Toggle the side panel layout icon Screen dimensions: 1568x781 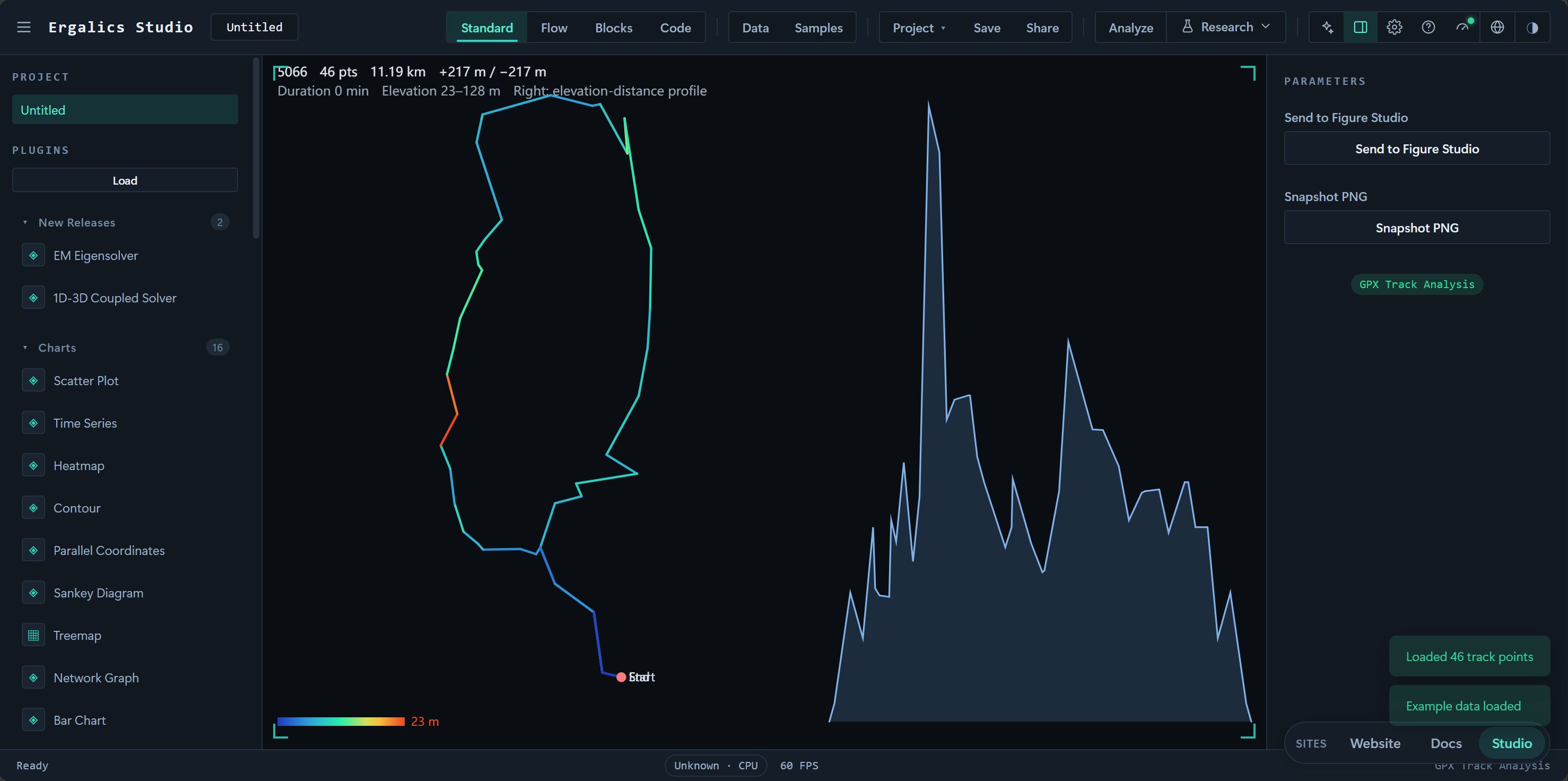click(x=1361, y=28)
